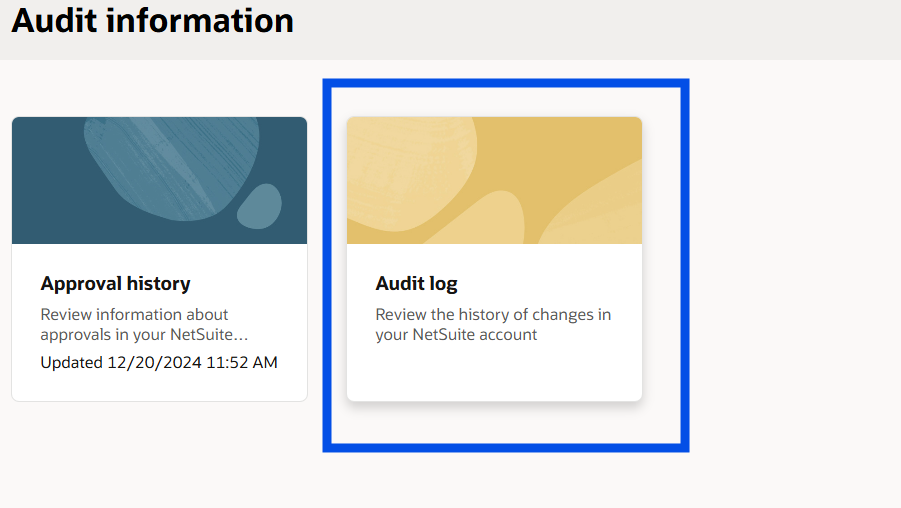Image resolution: width=901 pixels, height=508 pixels.
Task: Select the dark blue Approval history banner
Action: tap(159, 180)
